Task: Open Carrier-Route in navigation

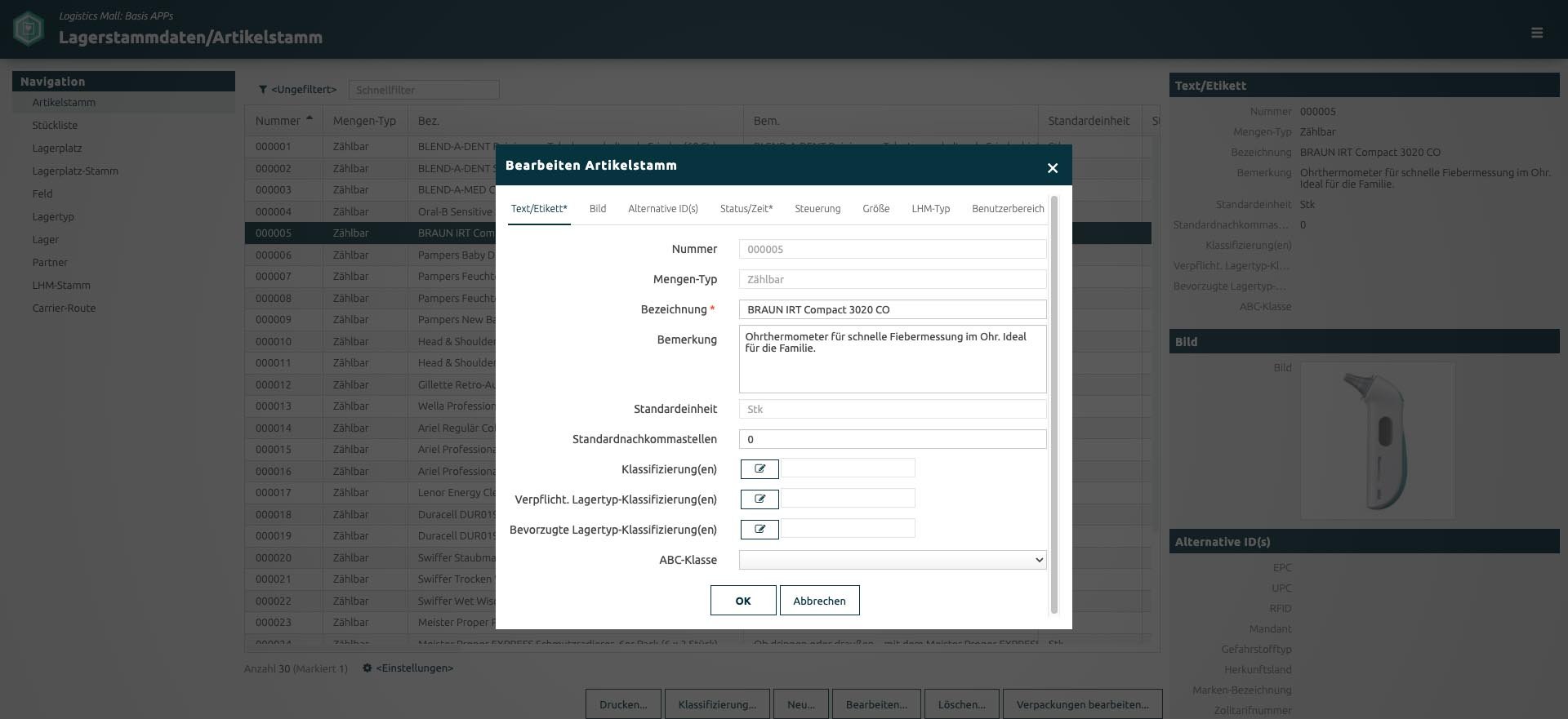Action: click(64, 308)
